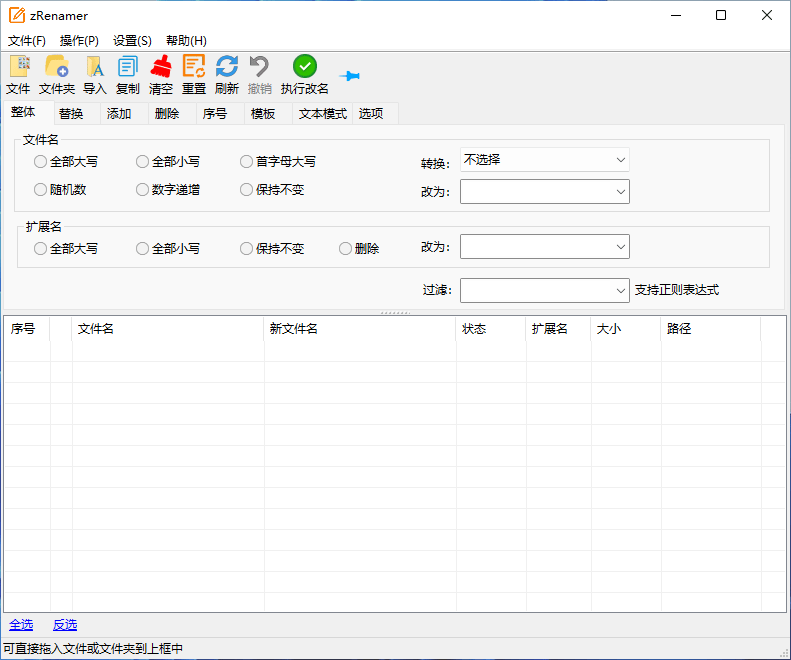Open the 操作(P) menu
Screen dimensions: 791x660
point(79,41)
